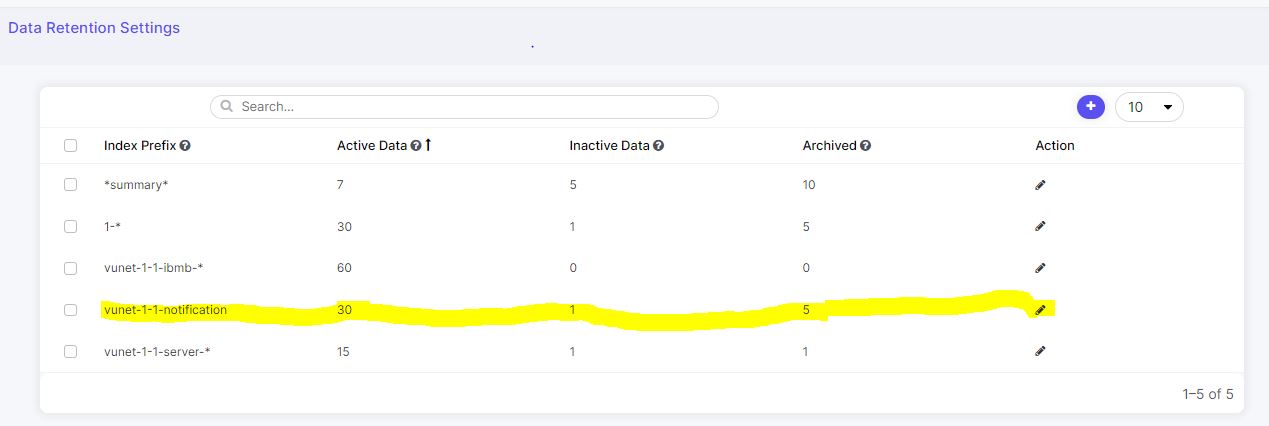Click Inactive Data info question icon
Image resolution: width=1269 pixels, height=426 pixels.
point(659,146)
